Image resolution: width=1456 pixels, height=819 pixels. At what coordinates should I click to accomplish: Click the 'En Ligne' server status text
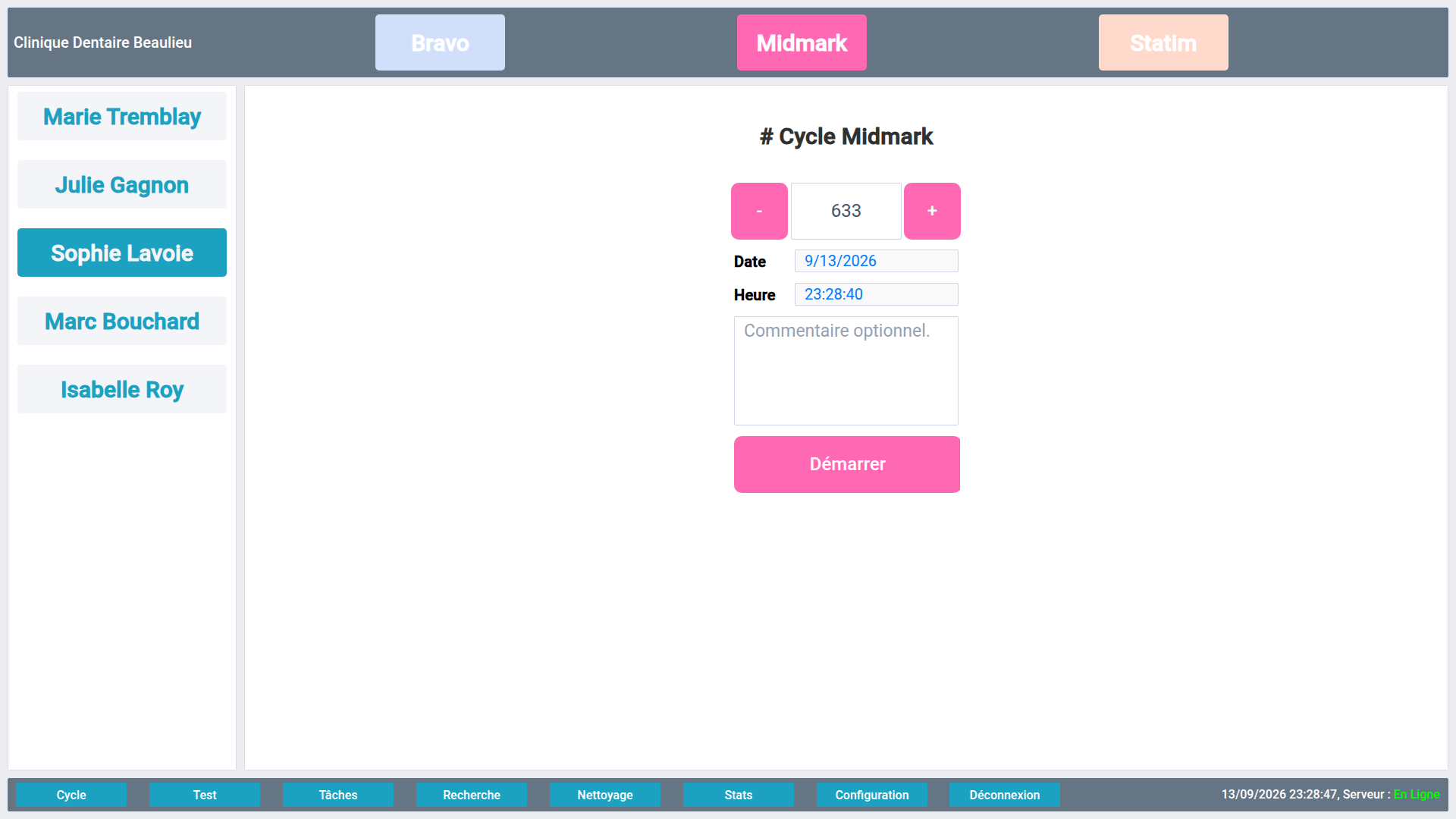click(x=1417, y=794)
